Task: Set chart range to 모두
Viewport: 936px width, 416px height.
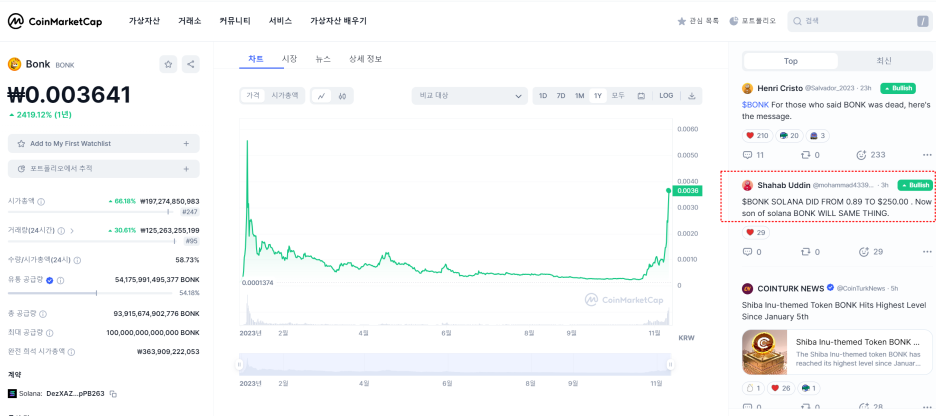Action: [x=618, y=95]
